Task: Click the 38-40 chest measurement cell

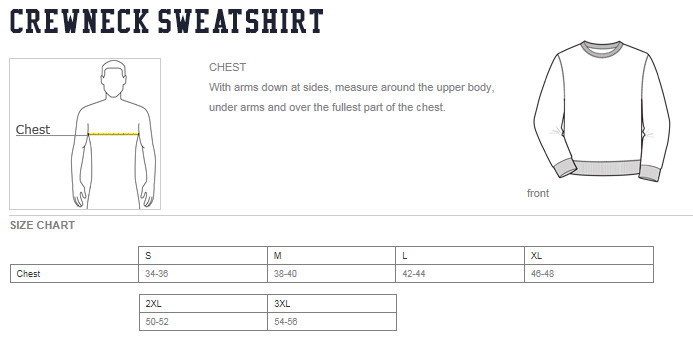Action: [x=331, y=274]
